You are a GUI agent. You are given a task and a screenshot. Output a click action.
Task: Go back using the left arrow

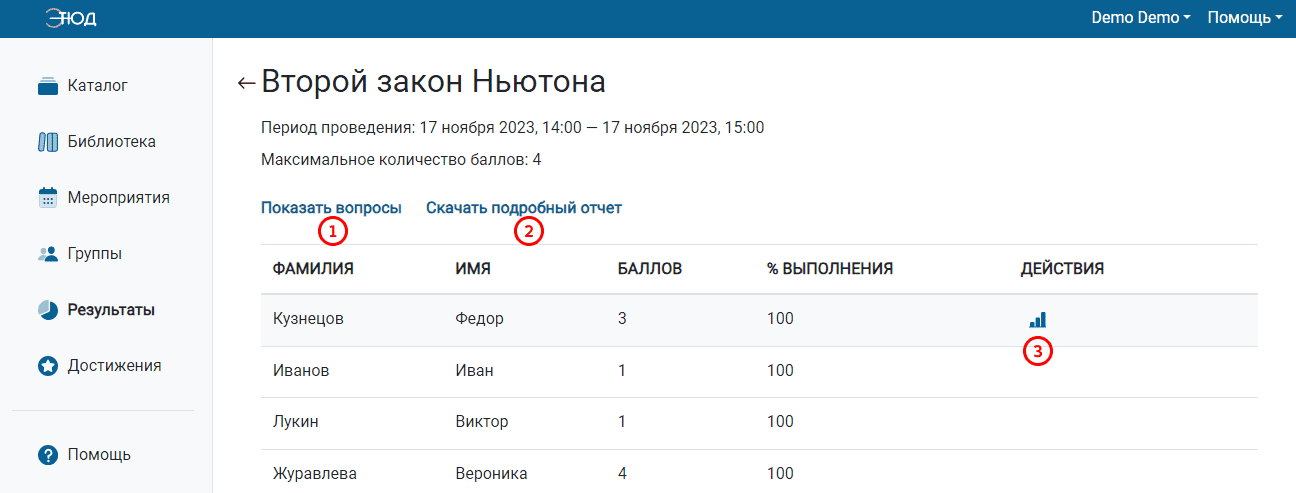(x=246, y=83)
